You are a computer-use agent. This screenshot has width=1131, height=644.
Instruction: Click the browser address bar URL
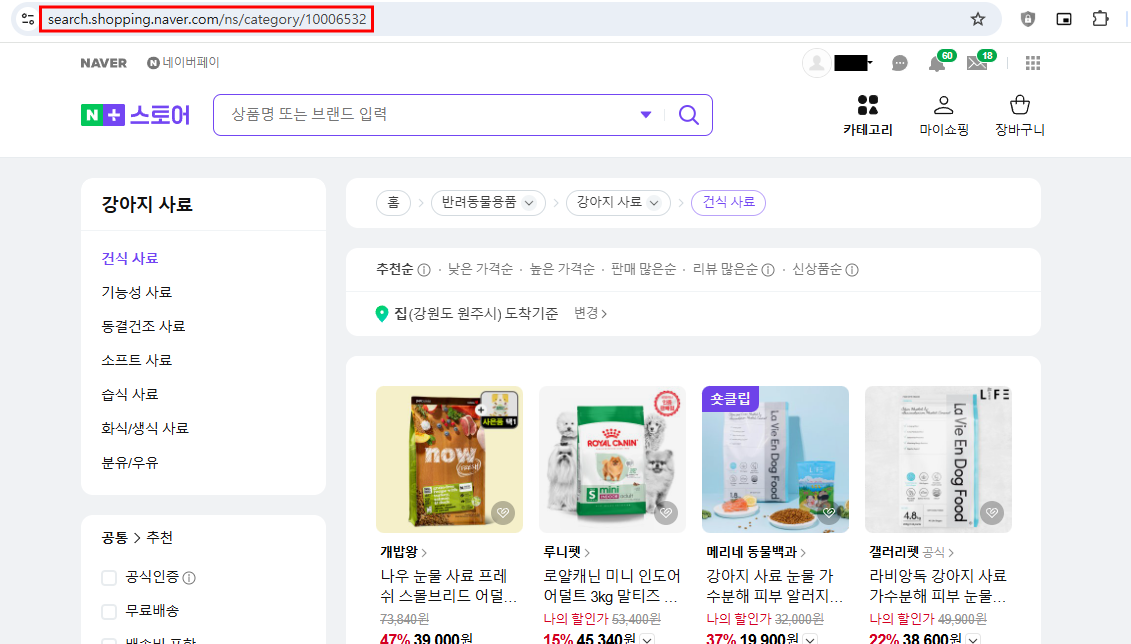pyautogui.click(x=207, y=19)
